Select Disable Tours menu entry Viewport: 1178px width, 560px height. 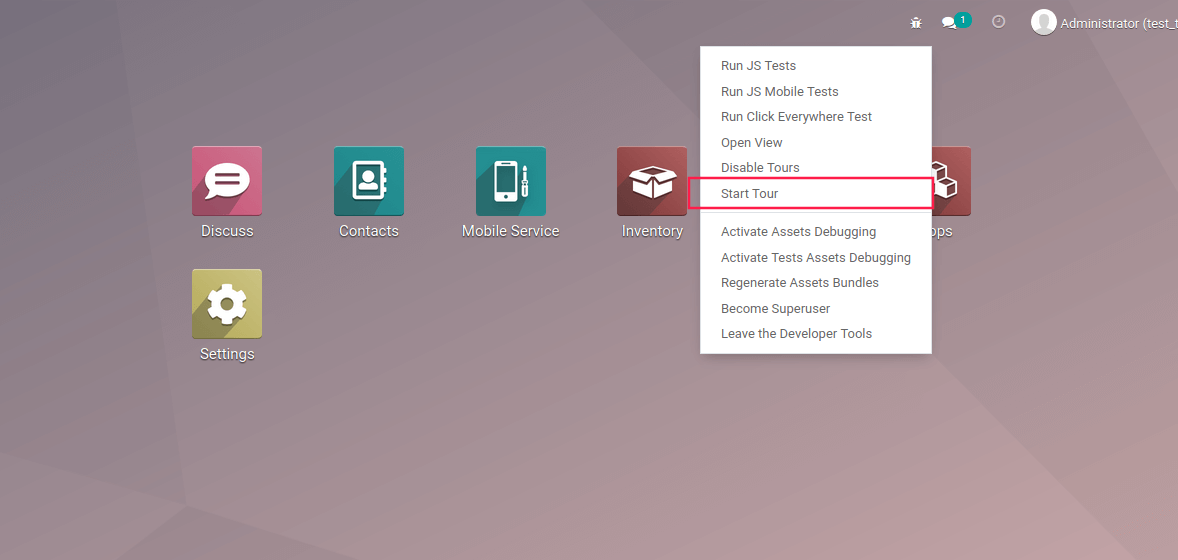click(x=816, y=167)
